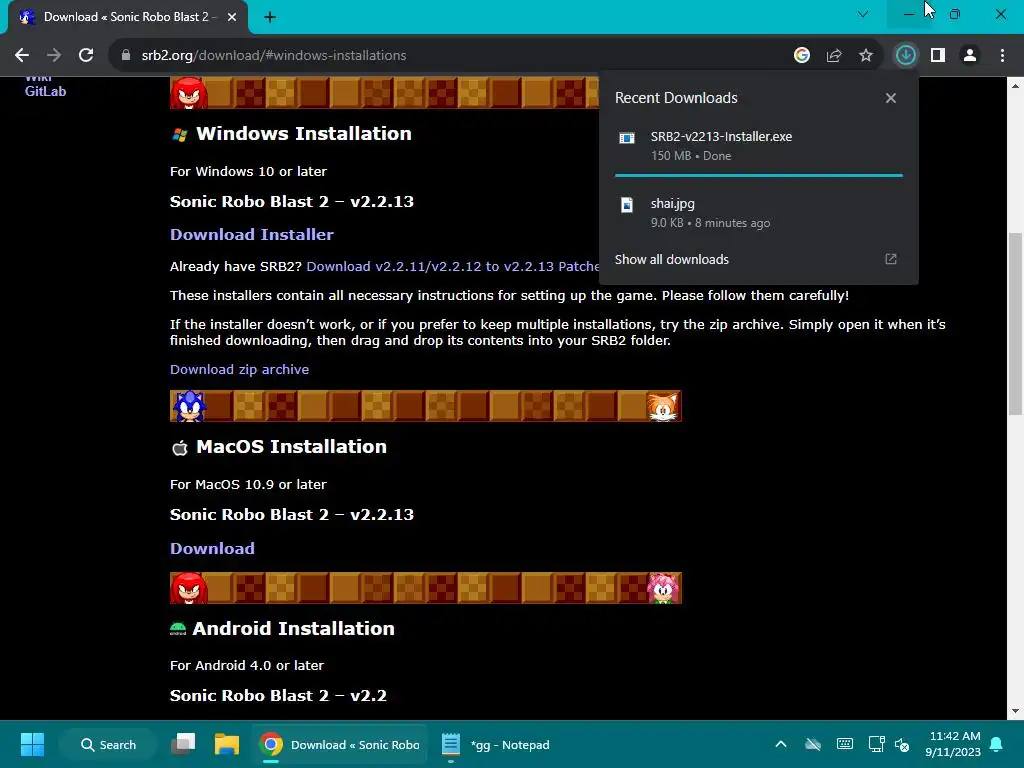Screen dimensions: 1024x768
Task: Click the display/network tray icon
Action: pyautogui.click(x=876, y=744)
